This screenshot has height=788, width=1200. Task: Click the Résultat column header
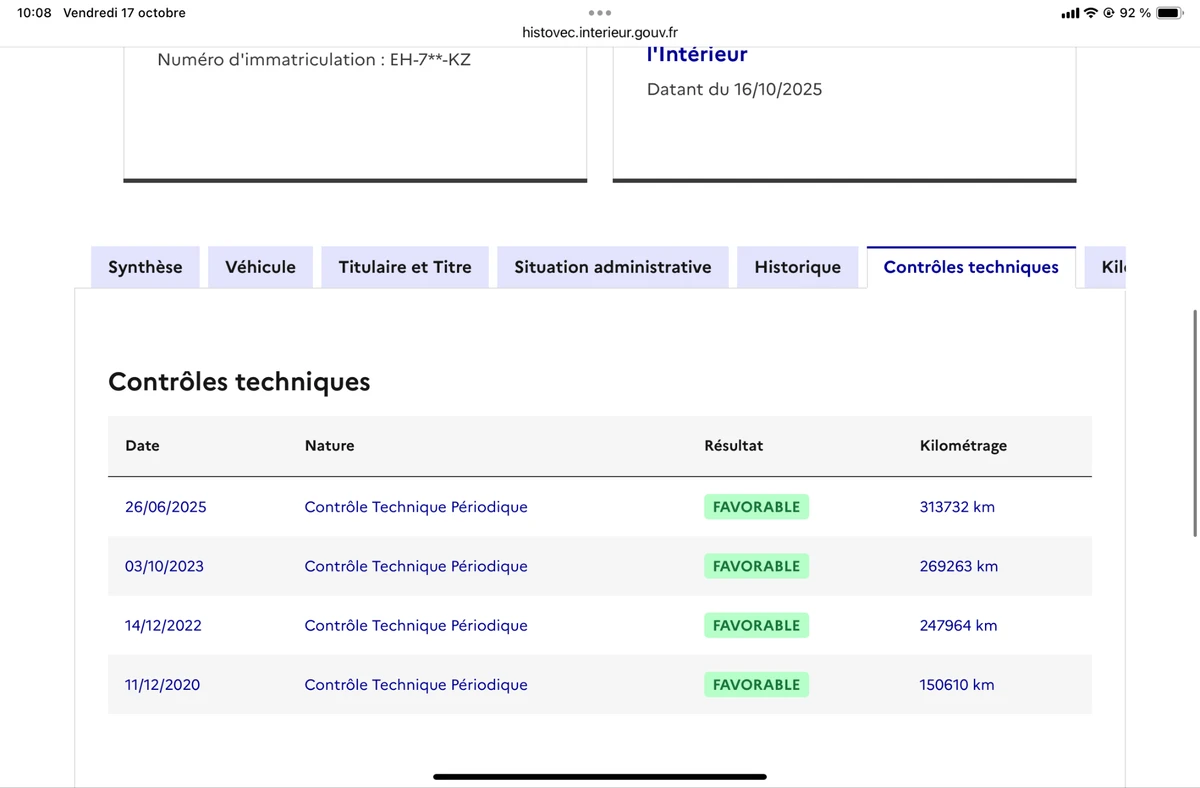pos(733,446)
